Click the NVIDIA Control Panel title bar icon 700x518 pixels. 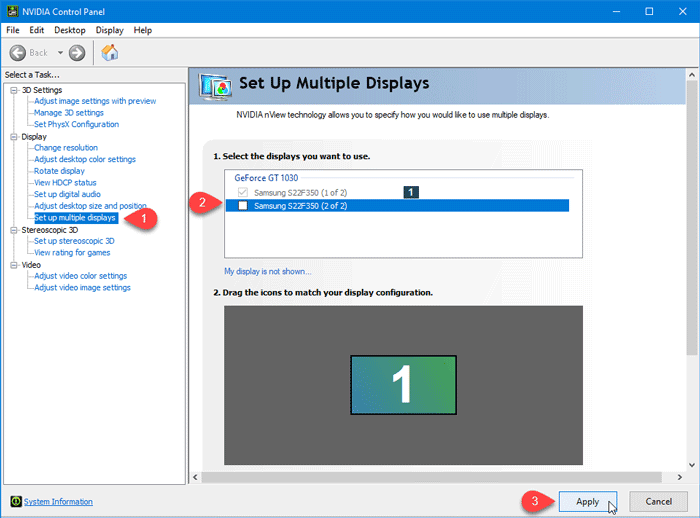(12, 11)
